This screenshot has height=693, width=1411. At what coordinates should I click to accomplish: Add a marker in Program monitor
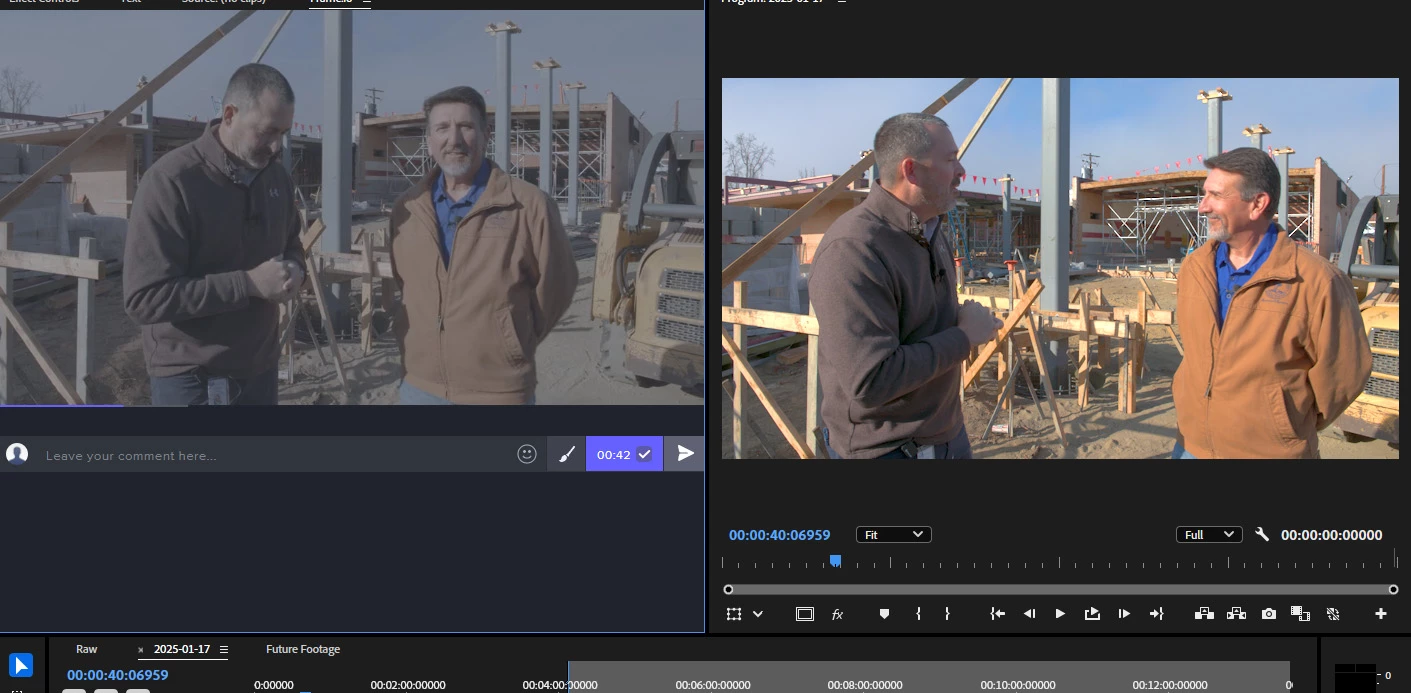884,614
